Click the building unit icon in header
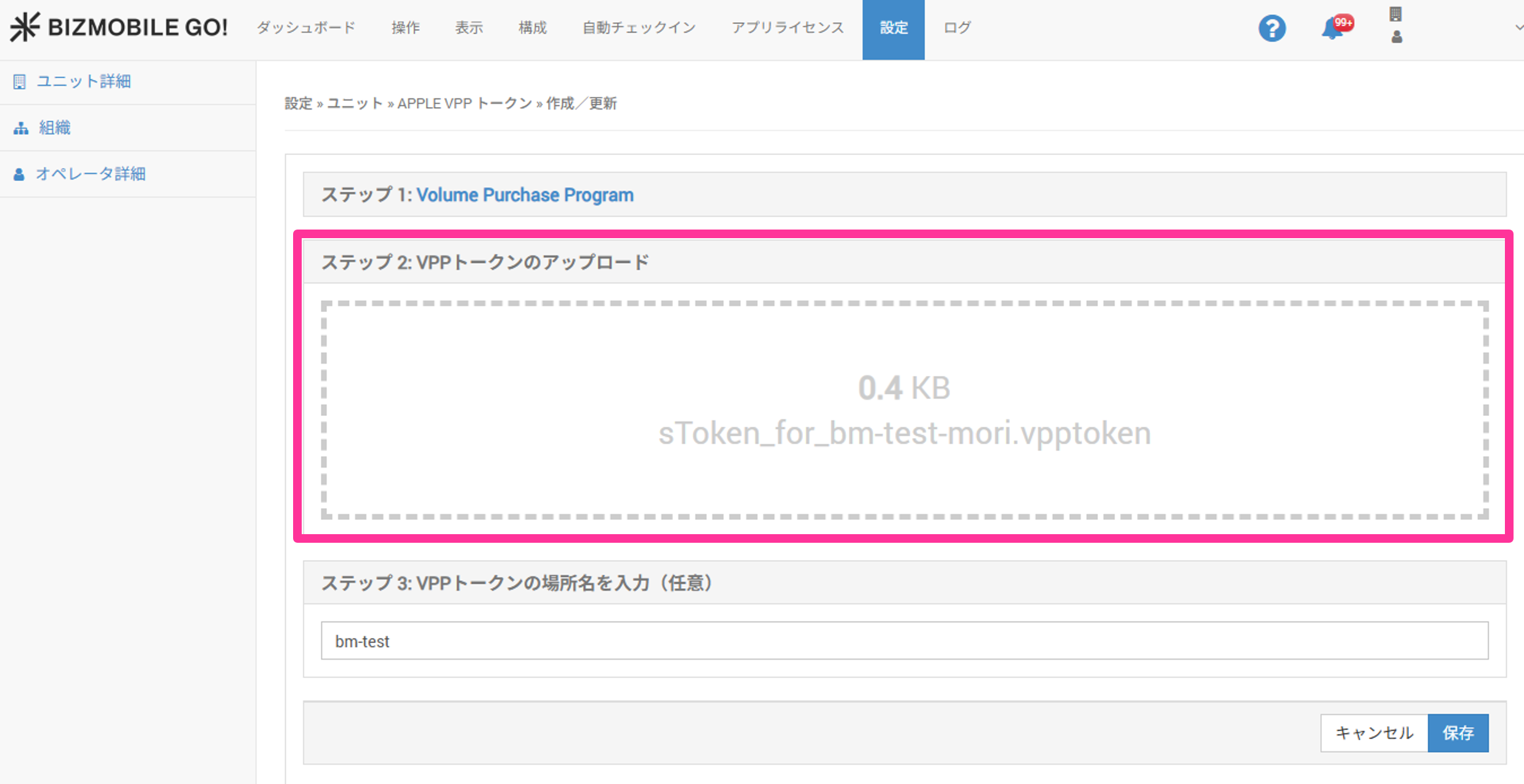The width and height of the screenshot is (1524, 784). click(1395, 14)
